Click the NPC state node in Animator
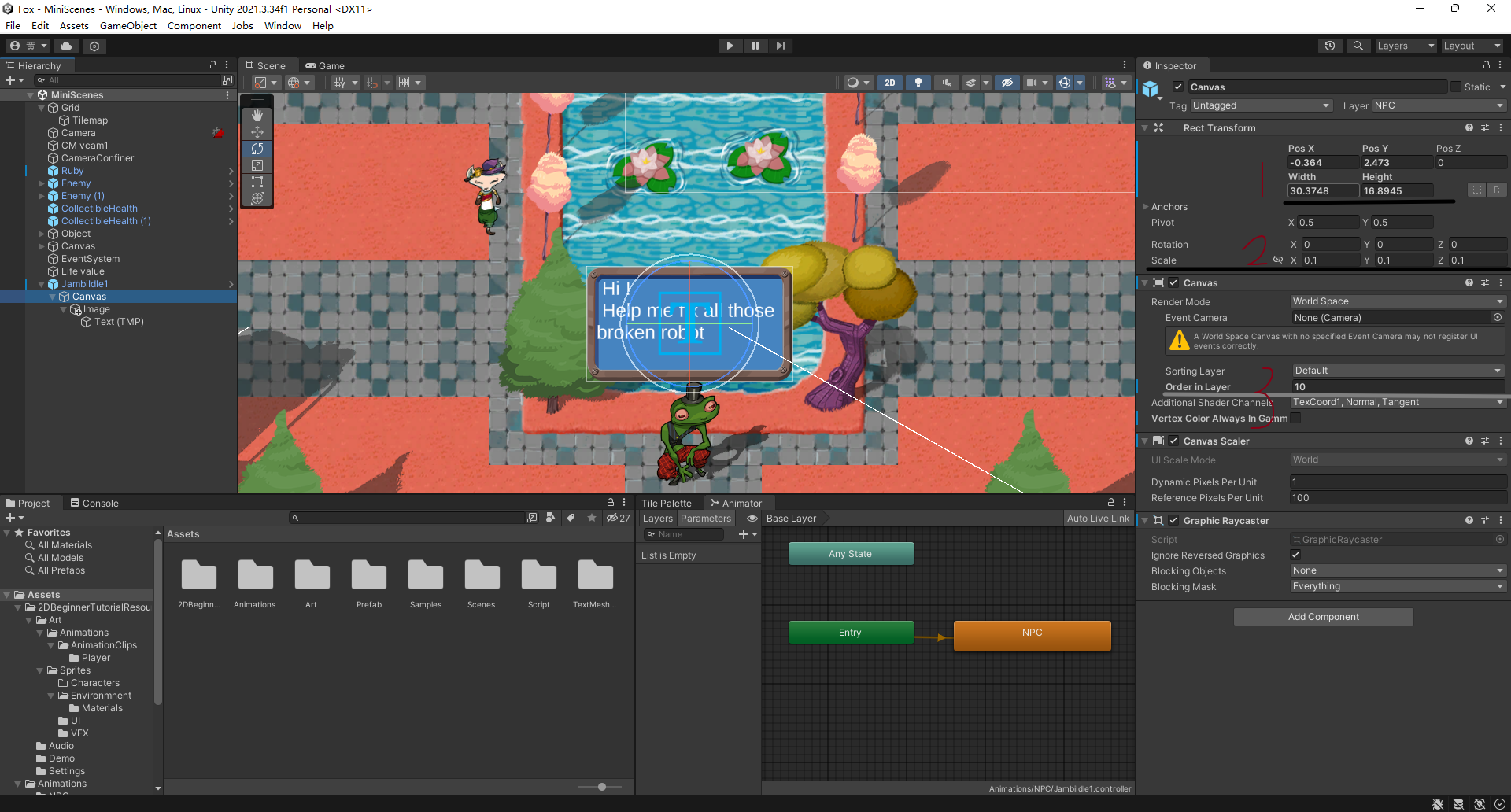The height and width of the screenshot is (812, 1511). [1032, 634]
